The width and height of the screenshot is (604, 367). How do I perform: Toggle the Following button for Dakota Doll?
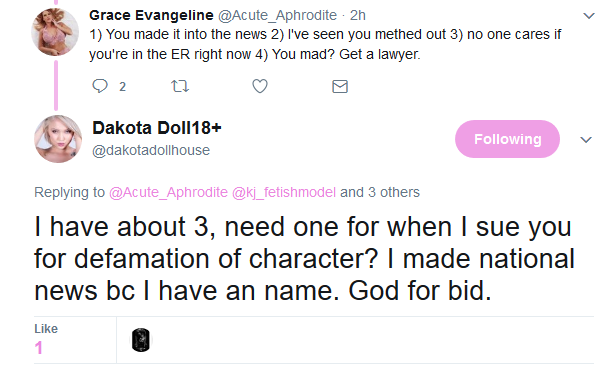507,139
